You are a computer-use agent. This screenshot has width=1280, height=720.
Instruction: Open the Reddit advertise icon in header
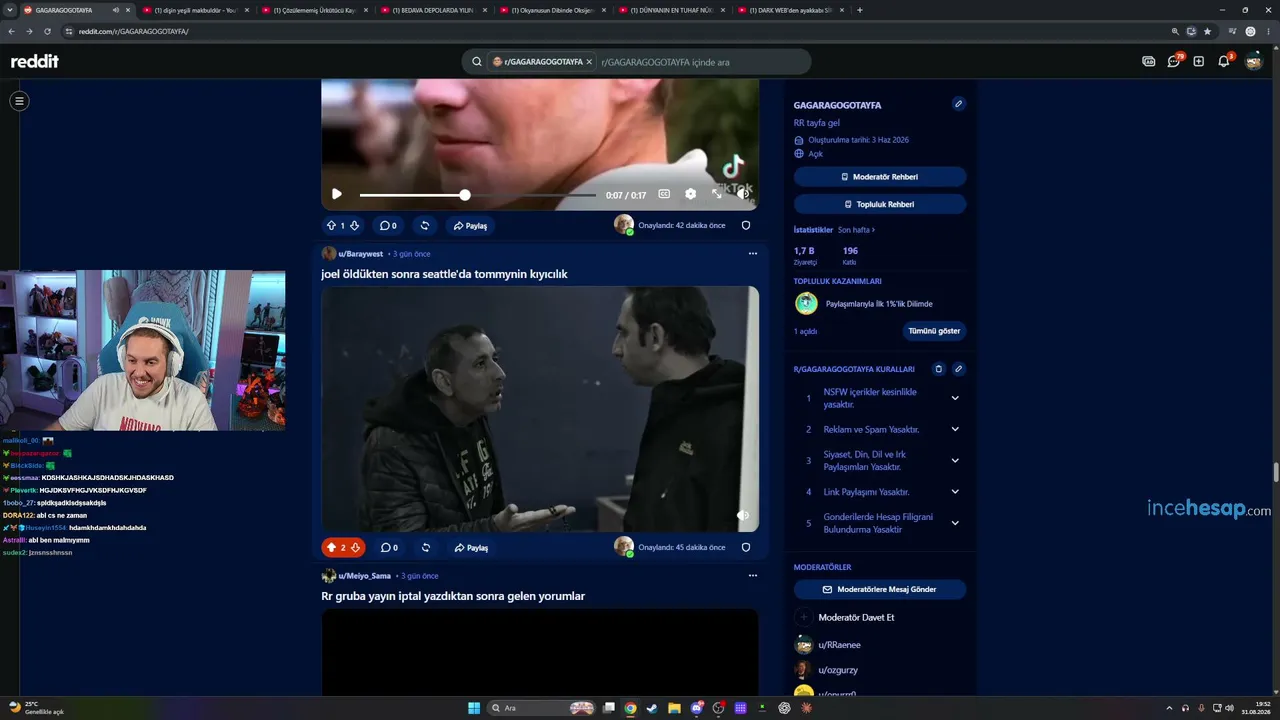click(x=1149, y=61)
